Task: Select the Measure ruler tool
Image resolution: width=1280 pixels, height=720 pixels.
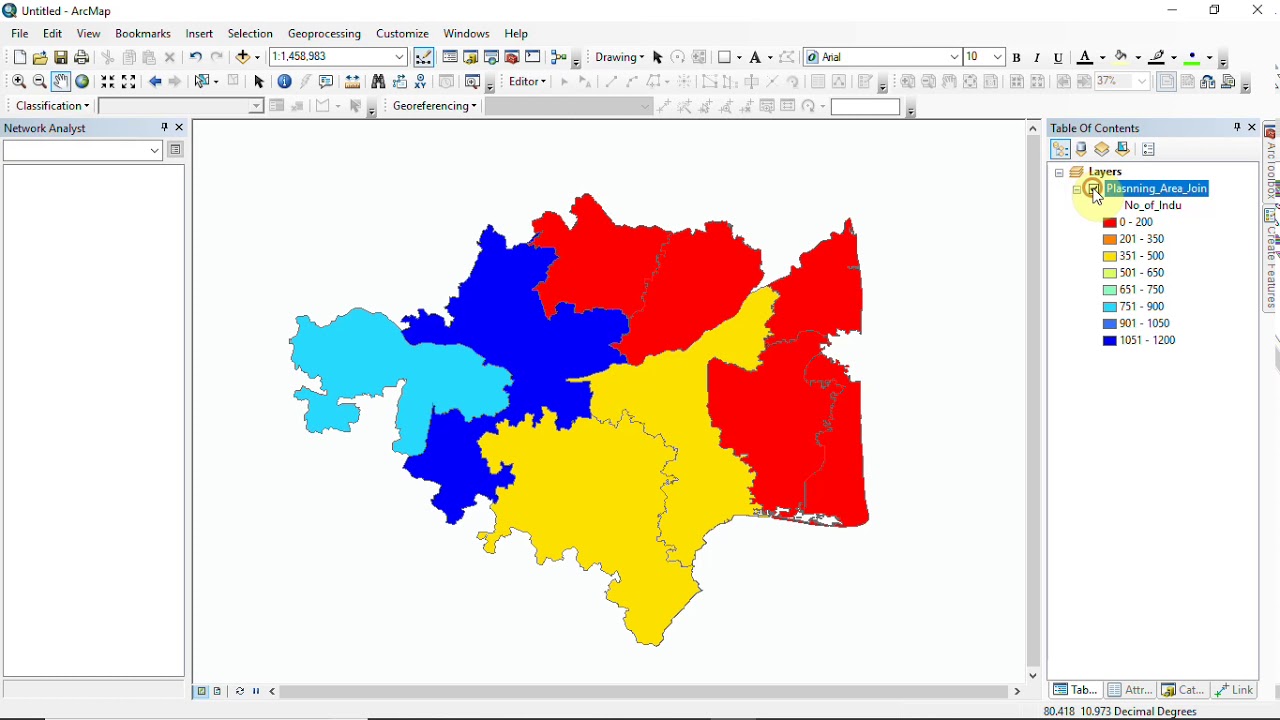Action: click(352, 82)
